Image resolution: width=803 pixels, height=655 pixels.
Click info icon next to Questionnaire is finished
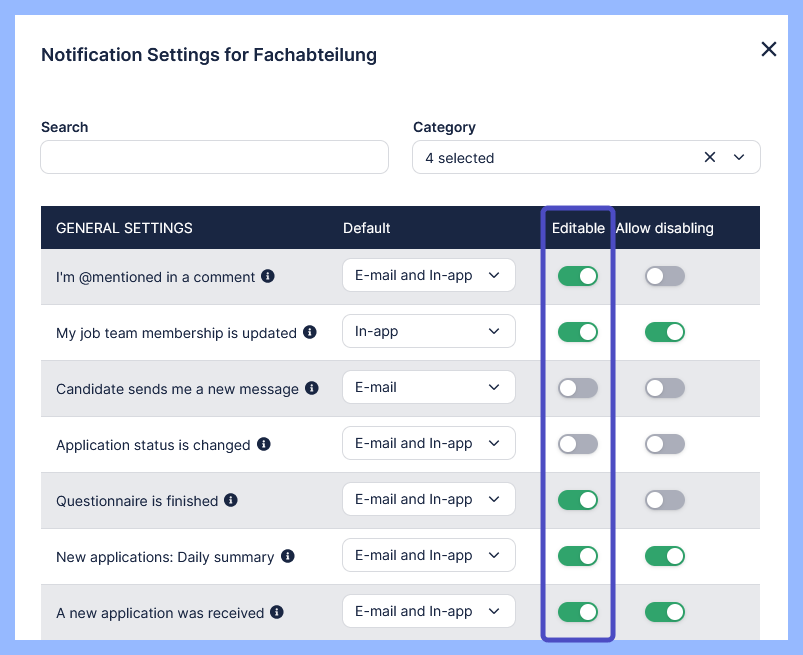[x=231, y=500]
